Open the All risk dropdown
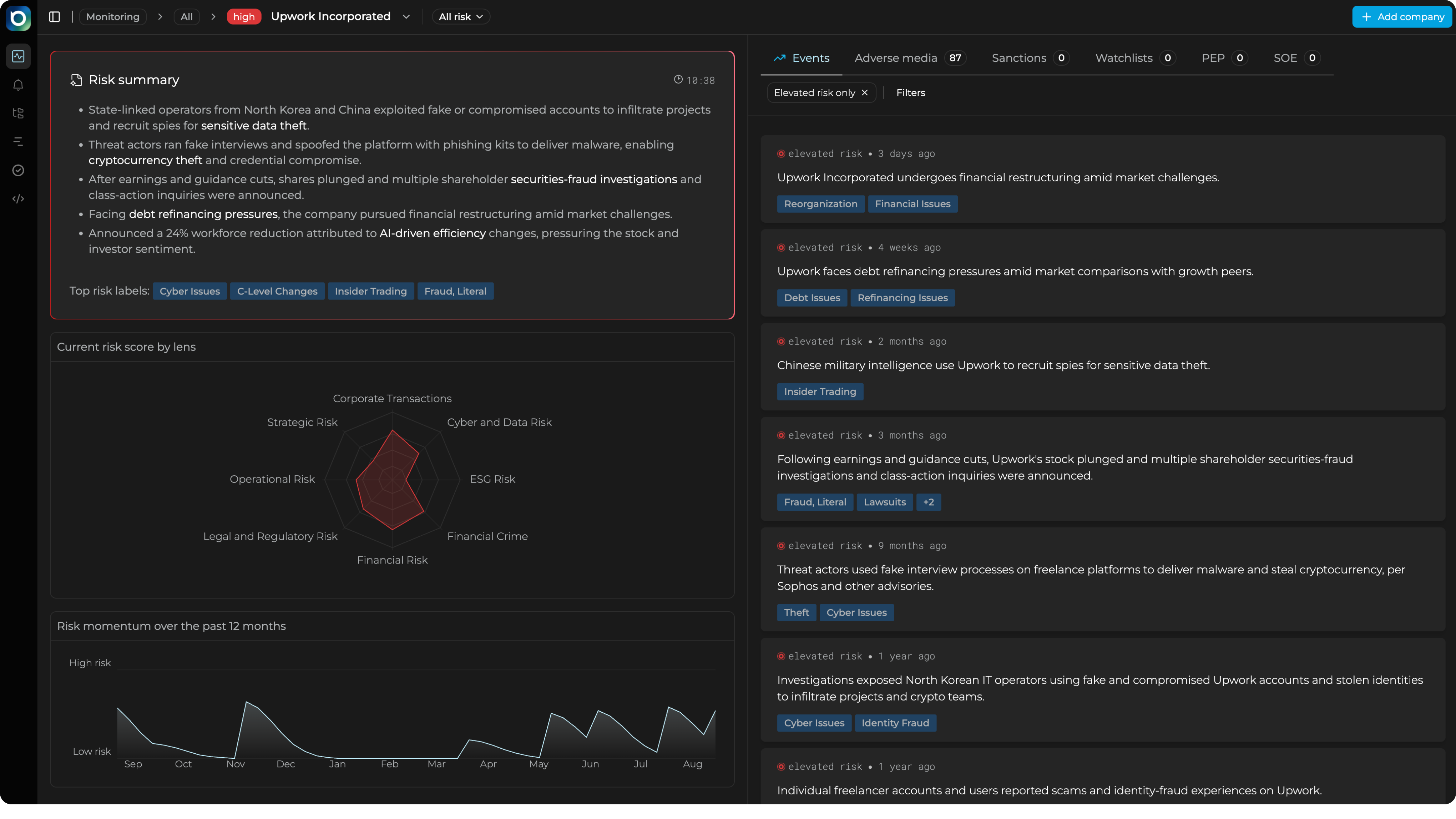The height and width of the screenshot is (819, 1456). tap(461, 17)
